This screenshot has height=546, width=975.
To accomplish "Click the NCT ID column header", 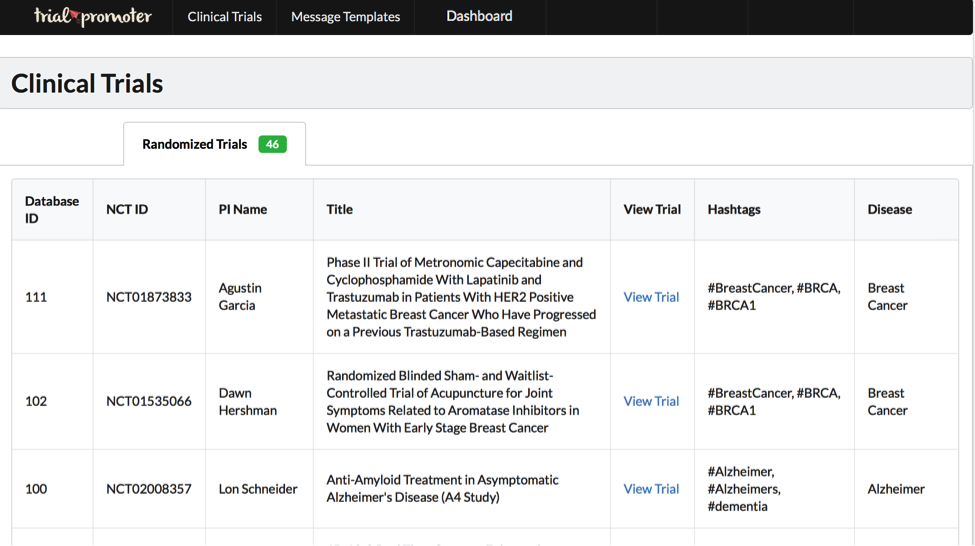I will (127, 209).
